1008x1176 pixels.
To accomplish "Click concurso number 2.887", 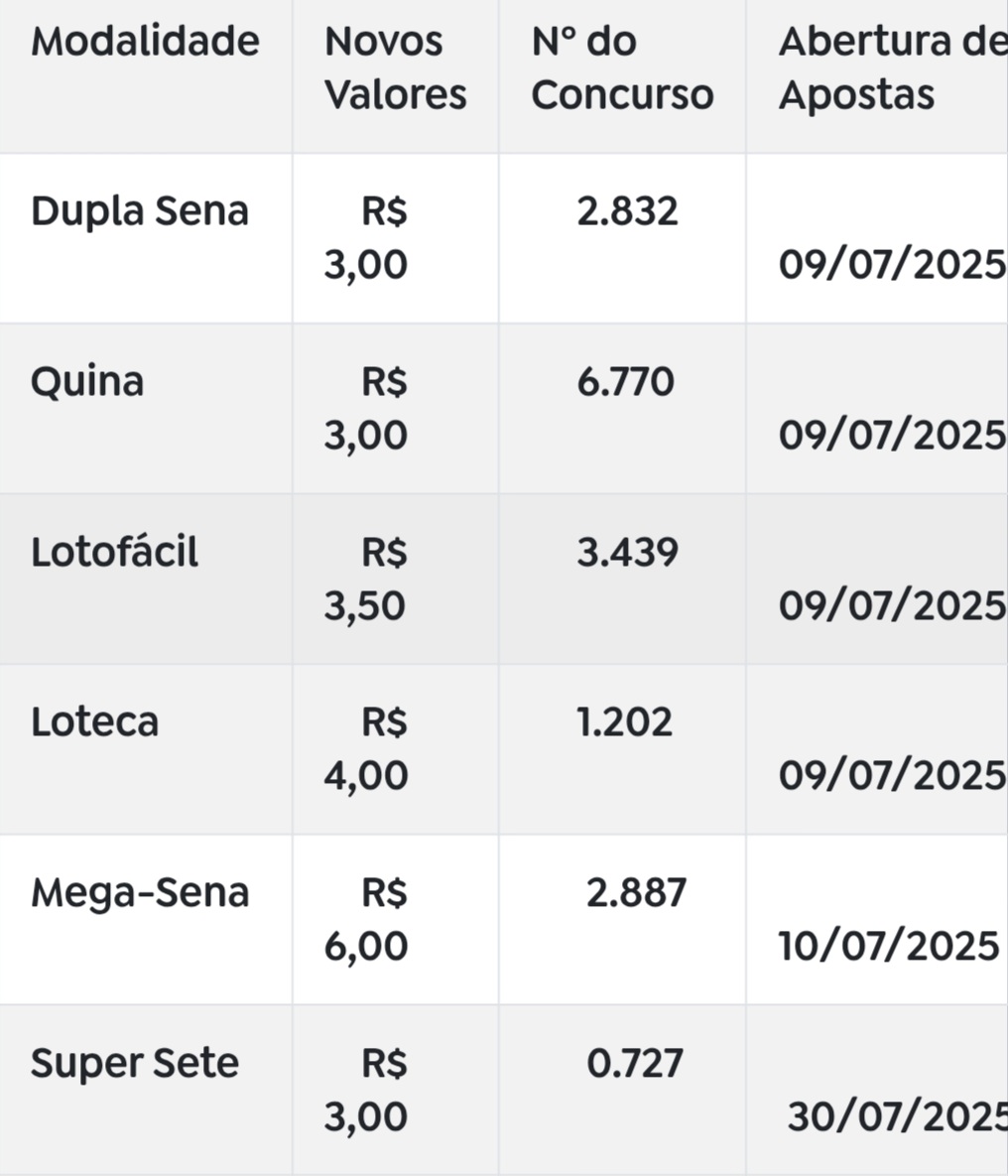I will coord(636,892).
